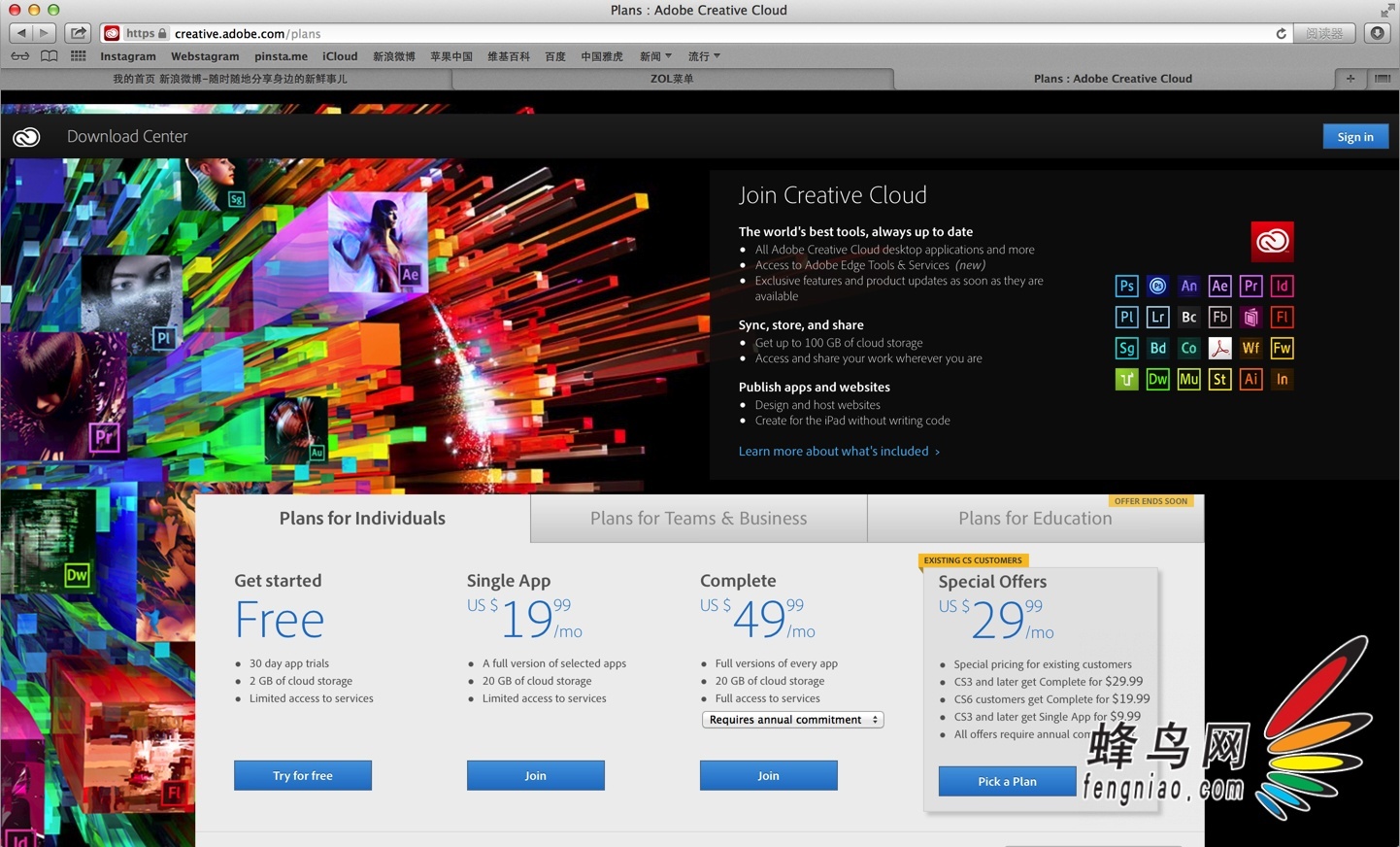The image size is (1400, 847).
Task: Click the Illustrator (Ai) icon
Action: coord(1250,379)
